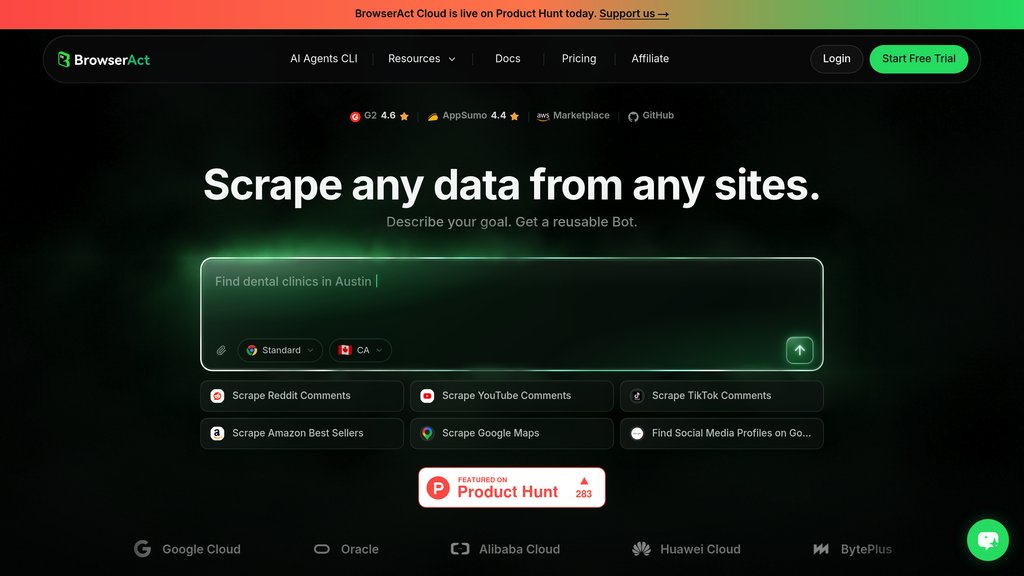
Task: Select Scrape Reddit Comments suggestion
Action: (x=302, y=396)
